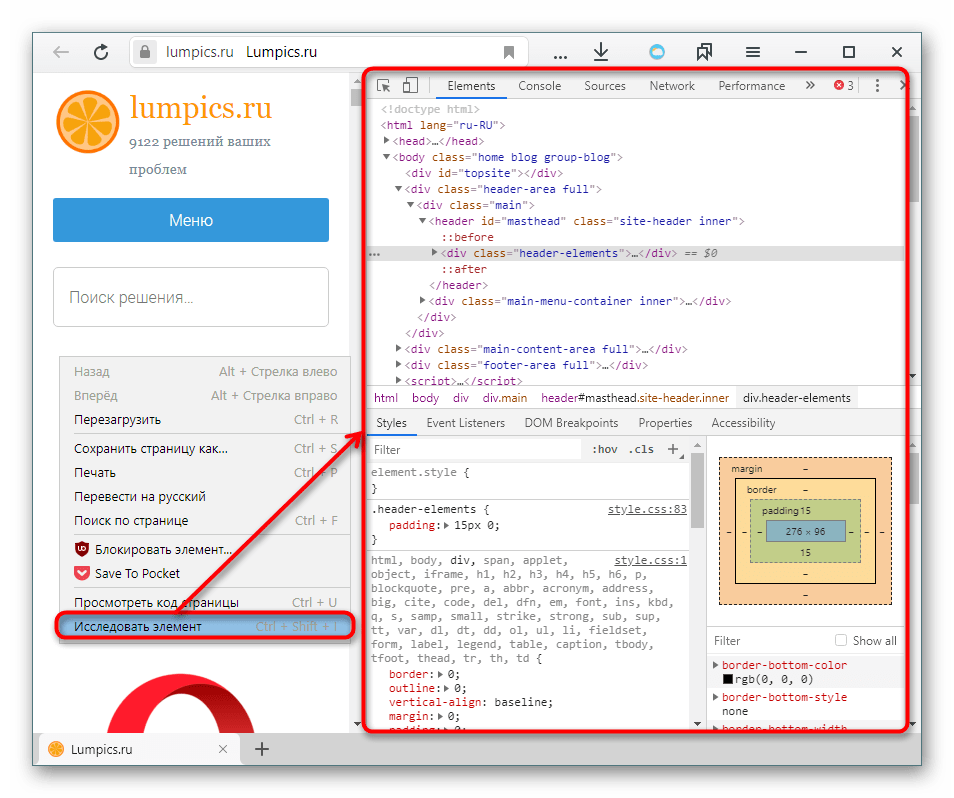Toggle the .cls classes button

[x=641, y=450]
